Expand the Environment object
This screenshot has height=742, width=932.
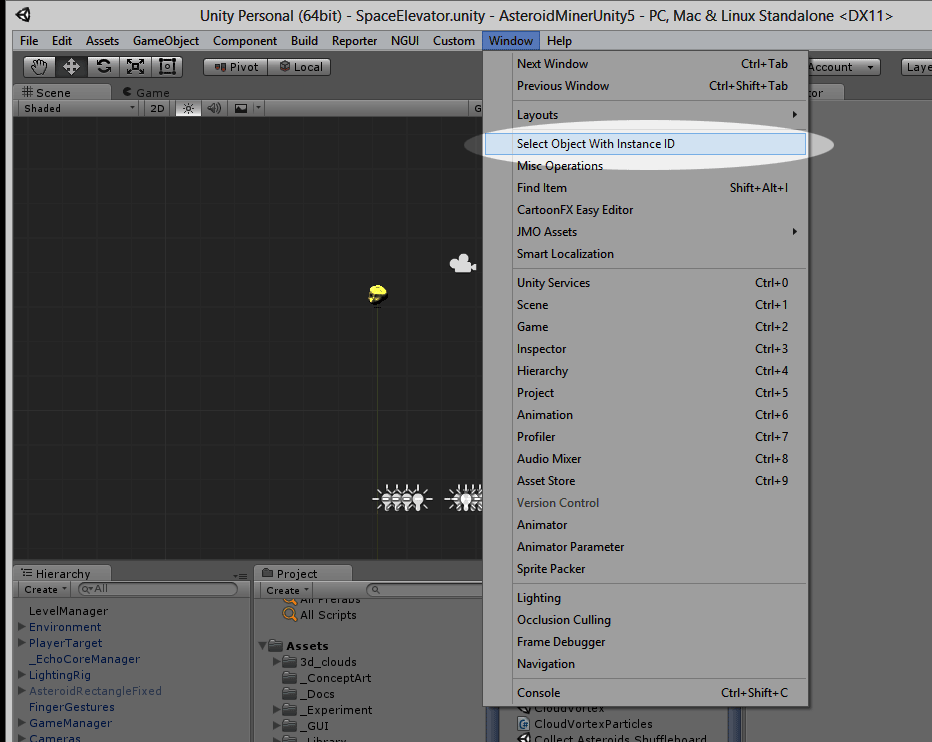[21, 627]
